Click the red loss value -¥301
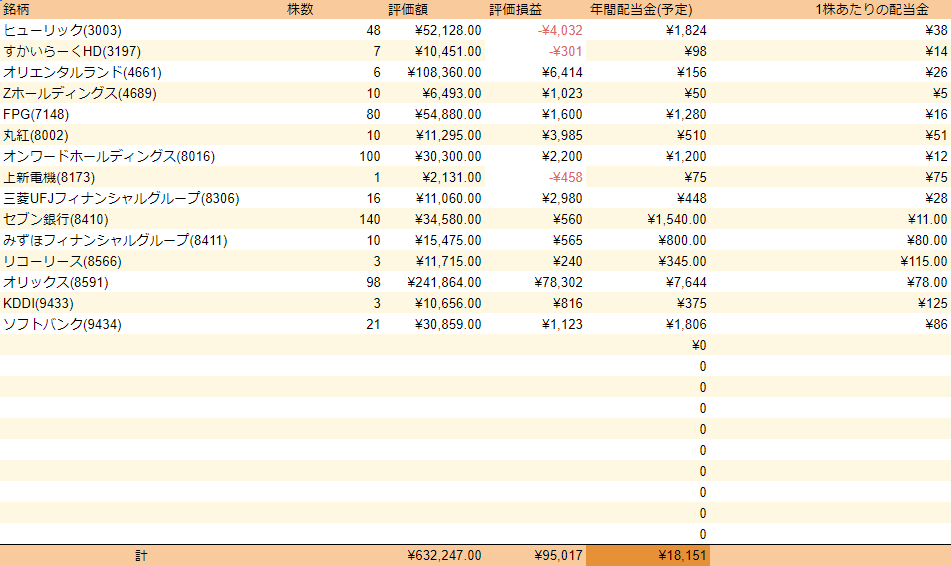Viewport: 951px width, 566px height. coord(565,52)
